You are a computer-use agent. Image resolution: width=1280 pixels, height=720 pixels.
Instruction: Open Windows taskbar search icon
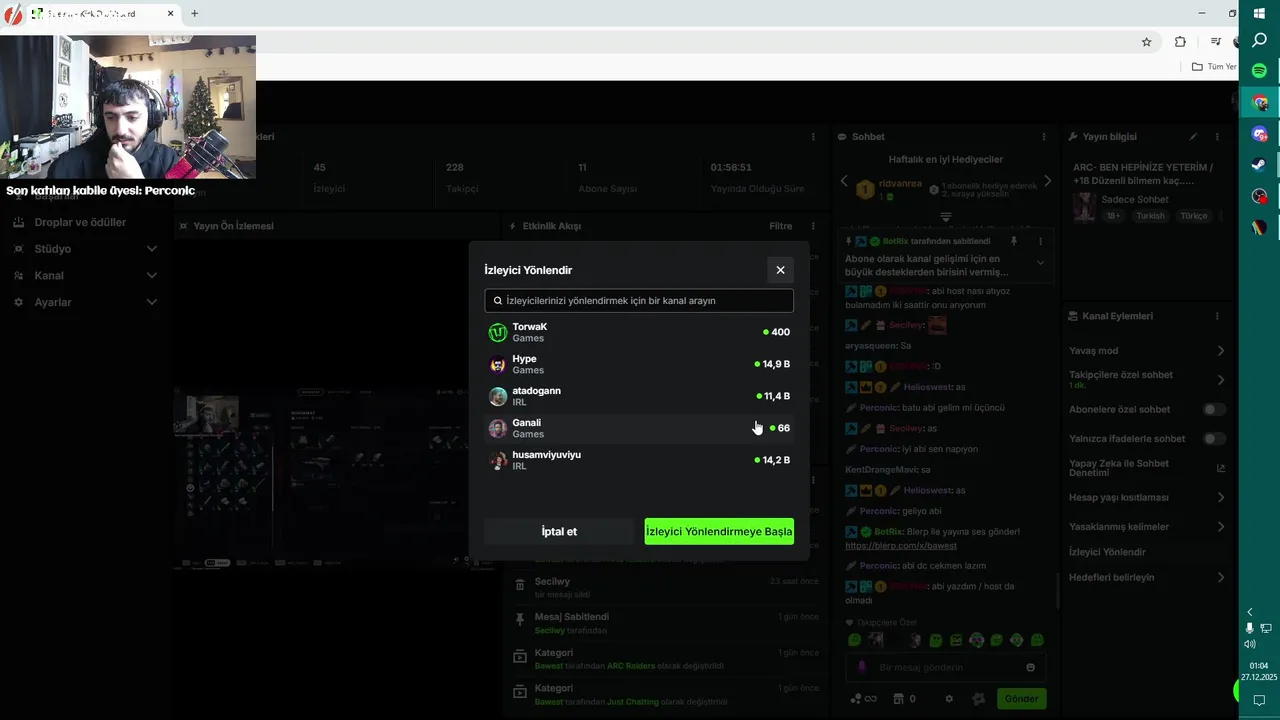pyautogui.click(x=1260, y=41)
